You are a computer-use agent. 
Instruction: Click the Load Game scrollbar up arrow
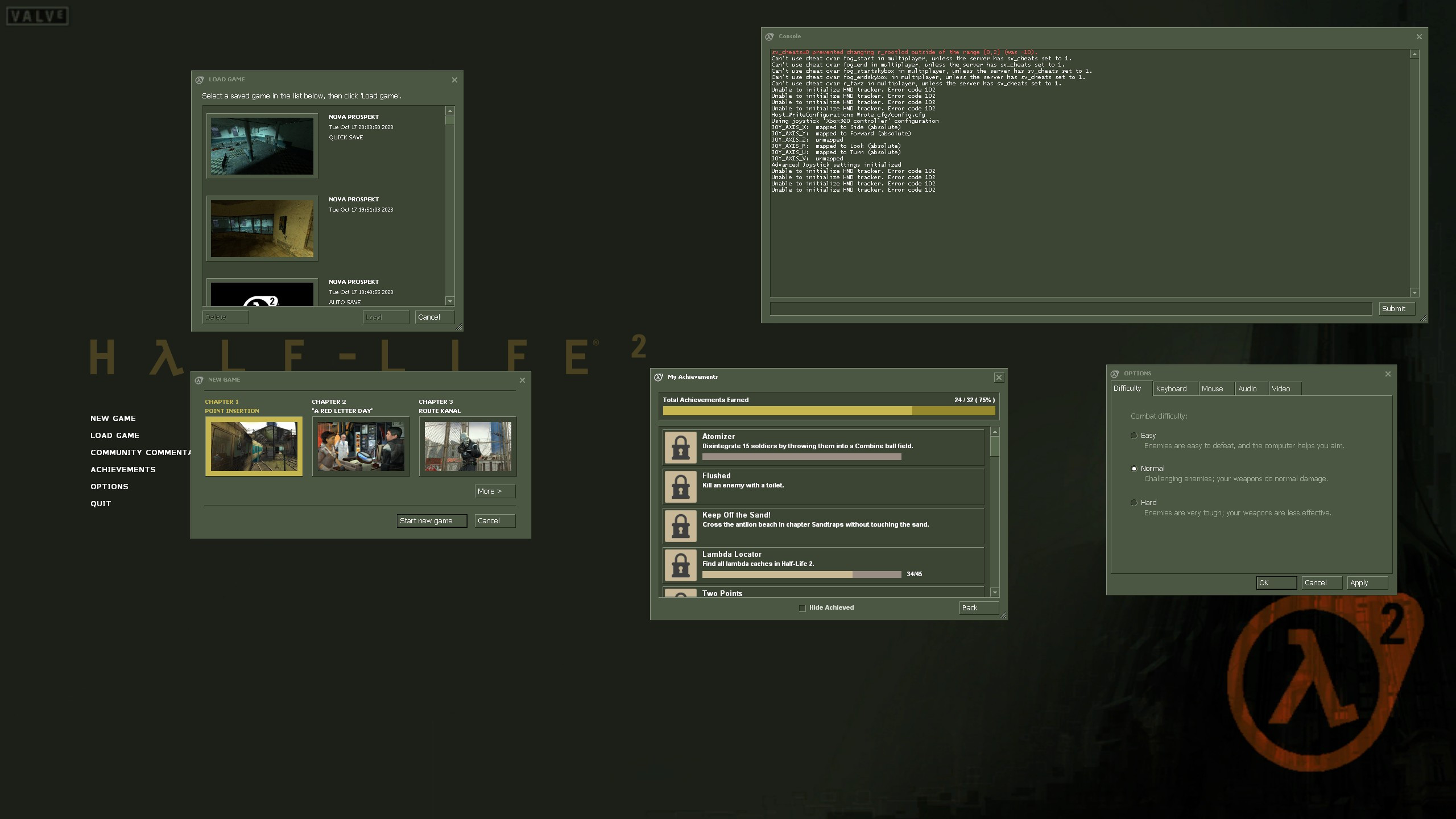click(x=449, y=110)
